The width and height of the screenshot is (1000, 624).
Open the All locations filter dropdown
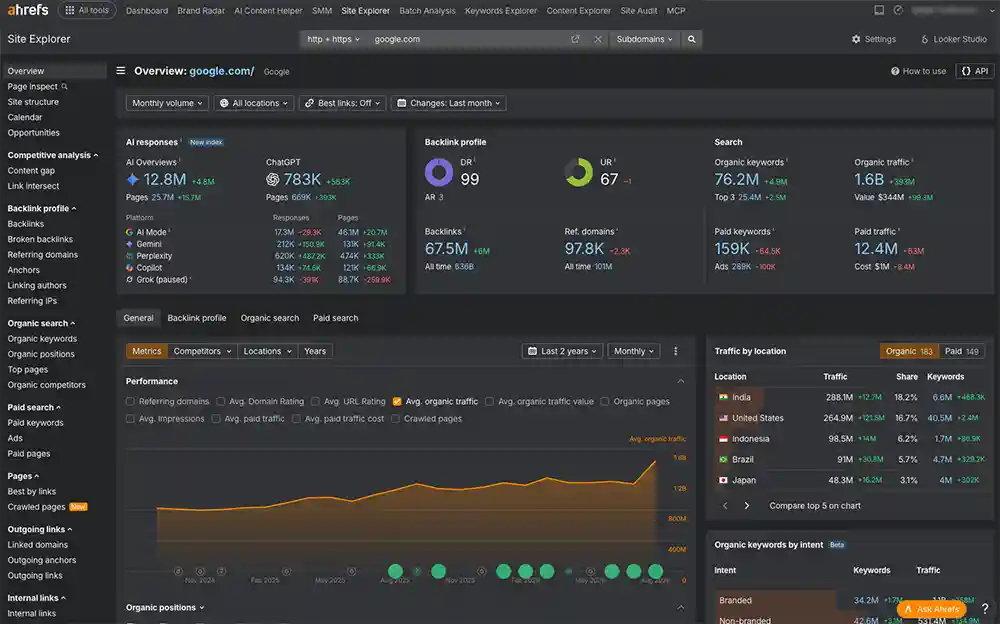(254, 103)
